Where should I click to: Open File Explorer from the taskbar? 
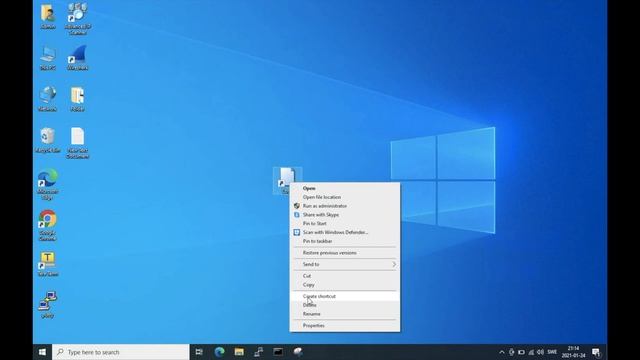coord(239,352)
